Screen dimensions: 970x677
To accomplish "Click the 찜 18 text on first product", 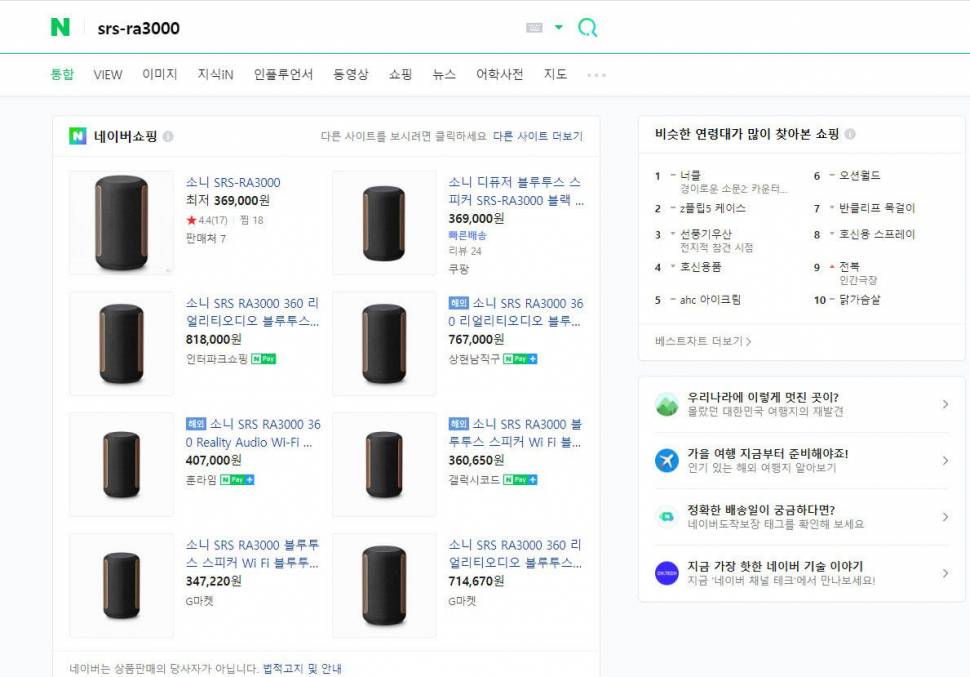I will (252, 220).
